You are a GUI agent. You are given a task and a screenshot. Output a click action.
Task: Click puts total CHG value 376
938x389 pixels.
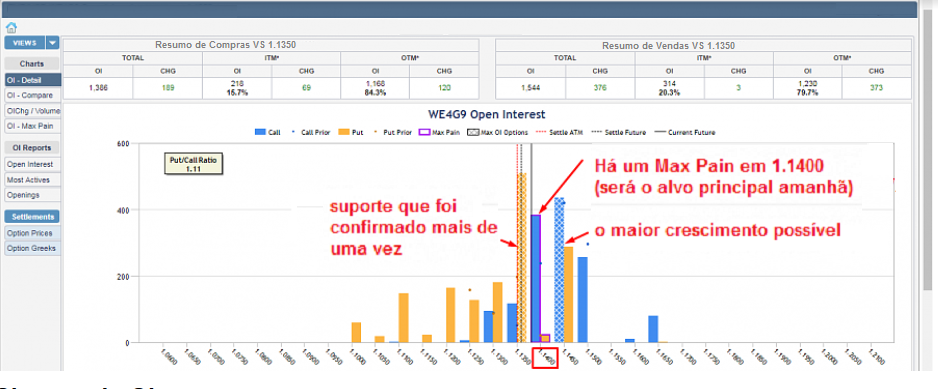point(600,87)
